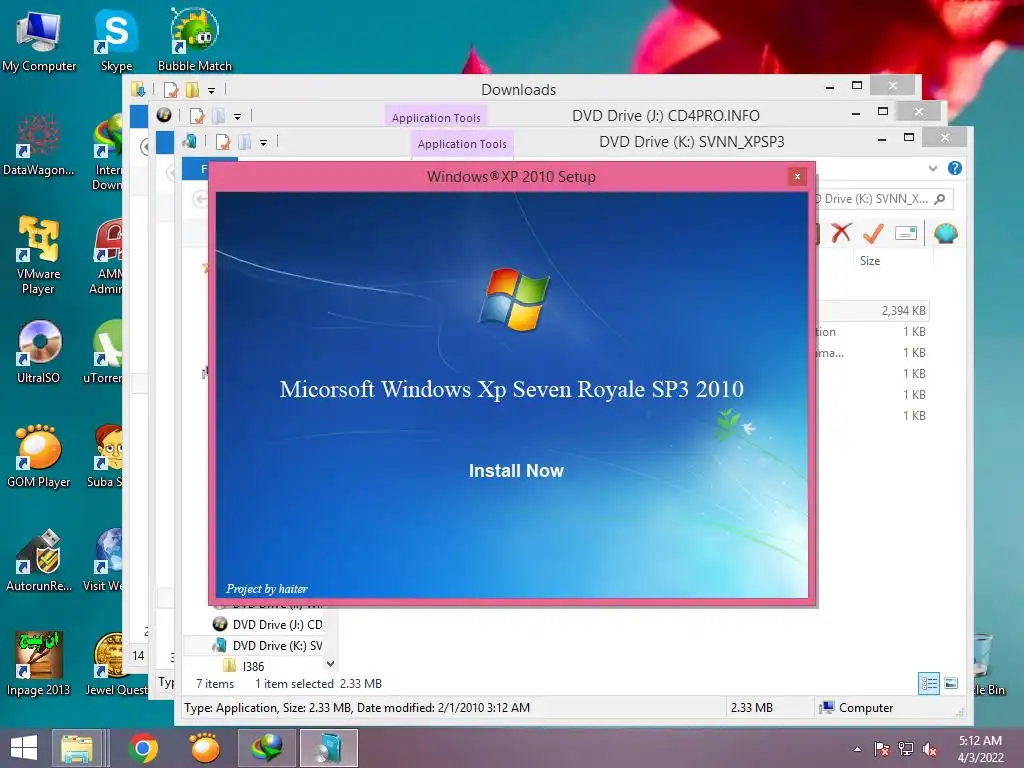Minimize the Downloads window
The height and width of the screenshot is (768, 1024).
tap(829, 87)
